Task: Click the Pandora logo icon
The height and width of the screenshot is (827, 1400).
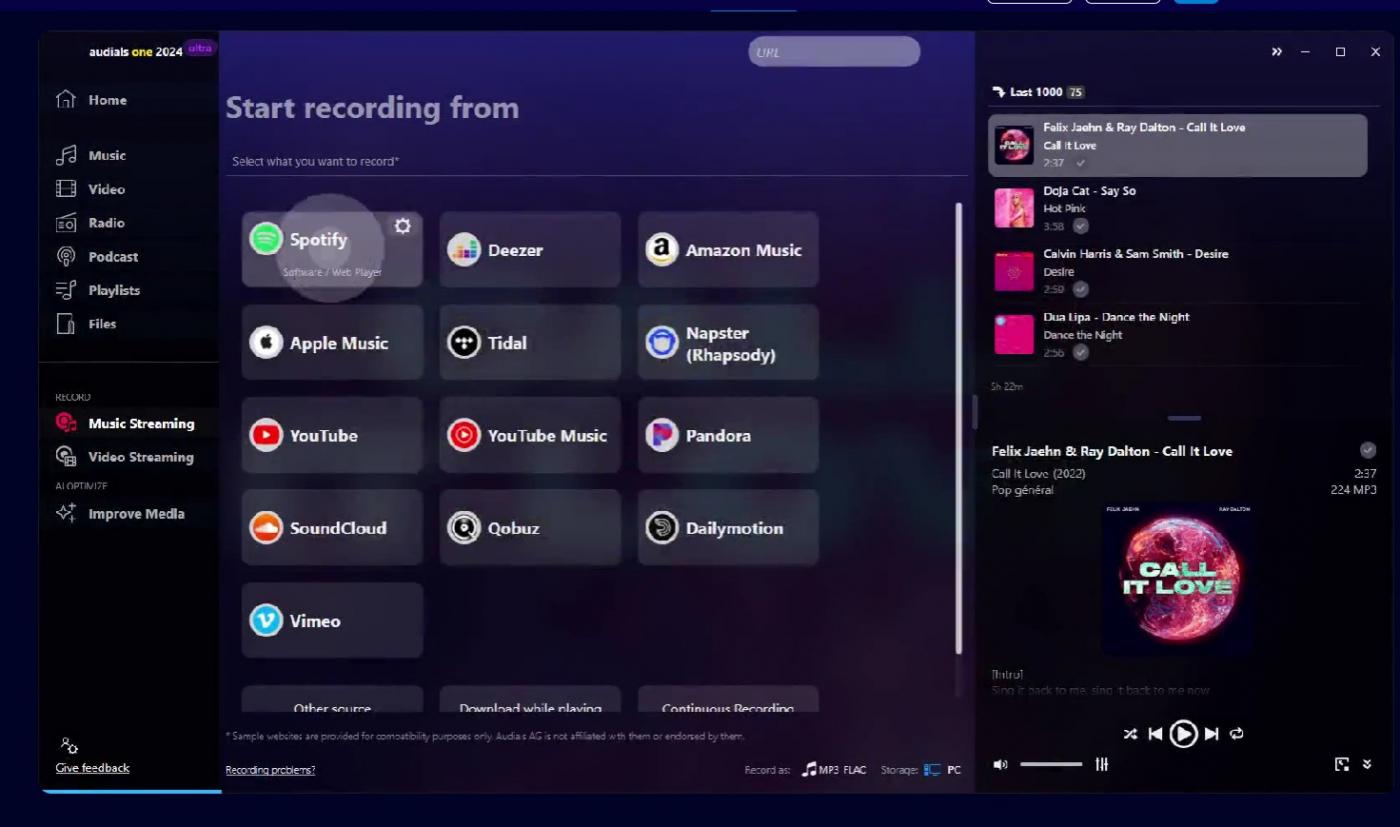Action: pyautogui.click(x=662, y=435)
